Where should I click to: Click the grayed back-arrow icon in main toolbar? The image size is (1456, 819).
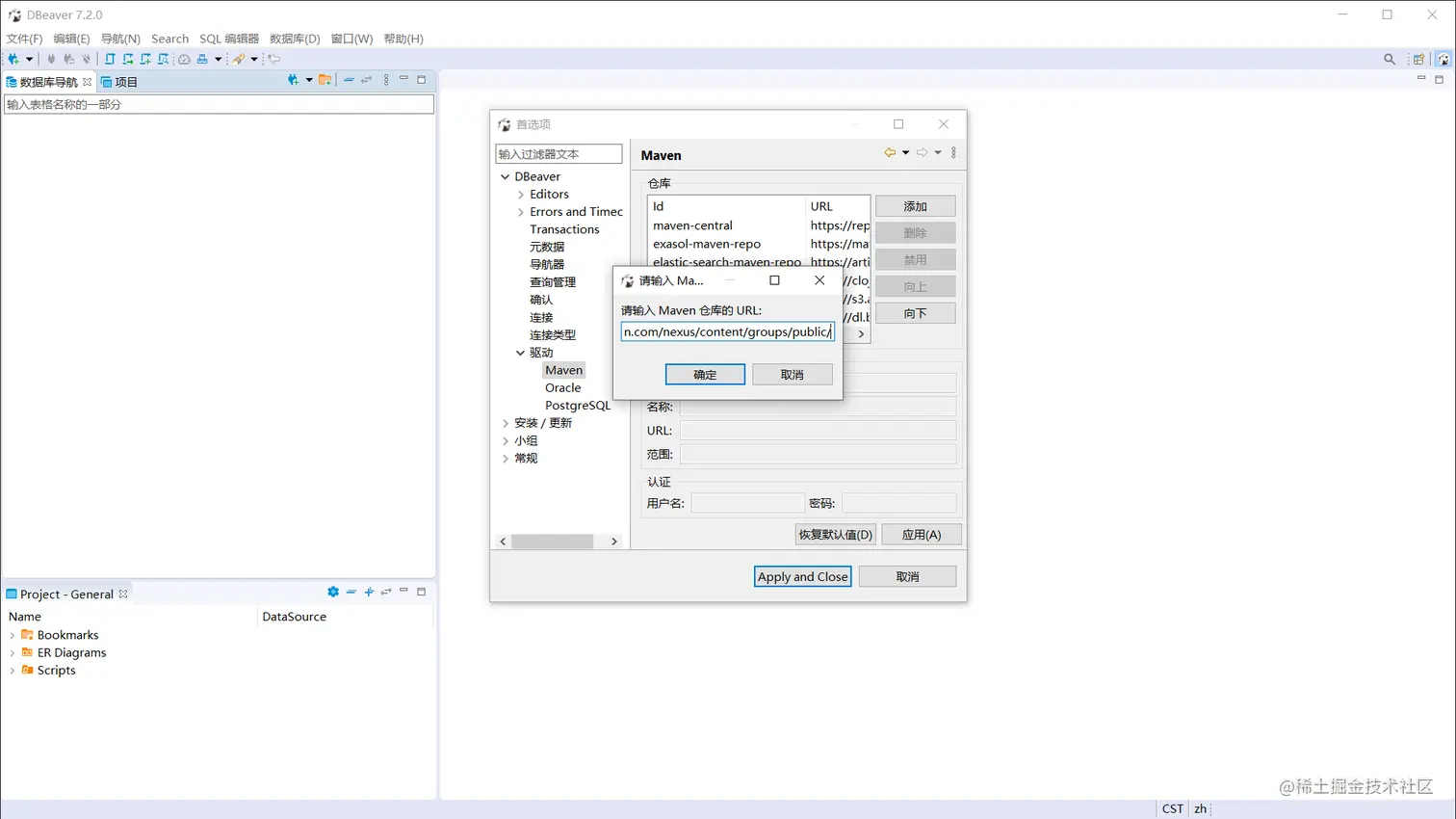pyautogui.click(x=274, y=59)
